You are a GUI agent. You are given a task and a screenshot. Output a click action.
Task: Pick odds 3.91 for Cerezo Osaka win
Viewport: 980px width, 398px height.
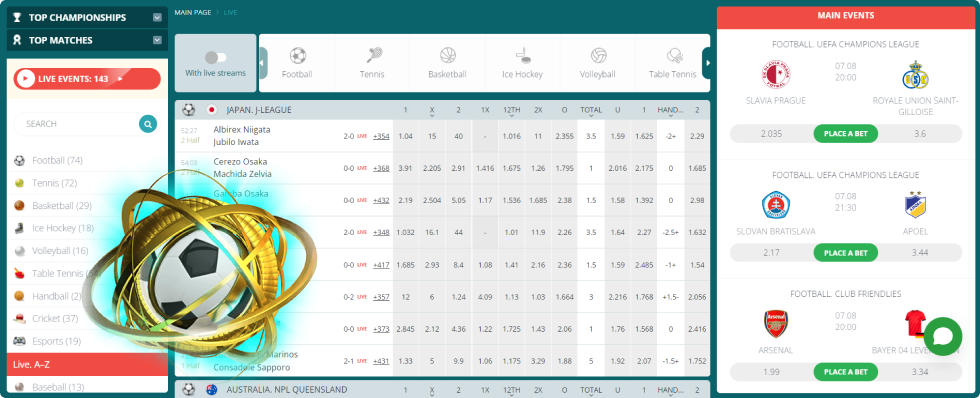(406, 168)
